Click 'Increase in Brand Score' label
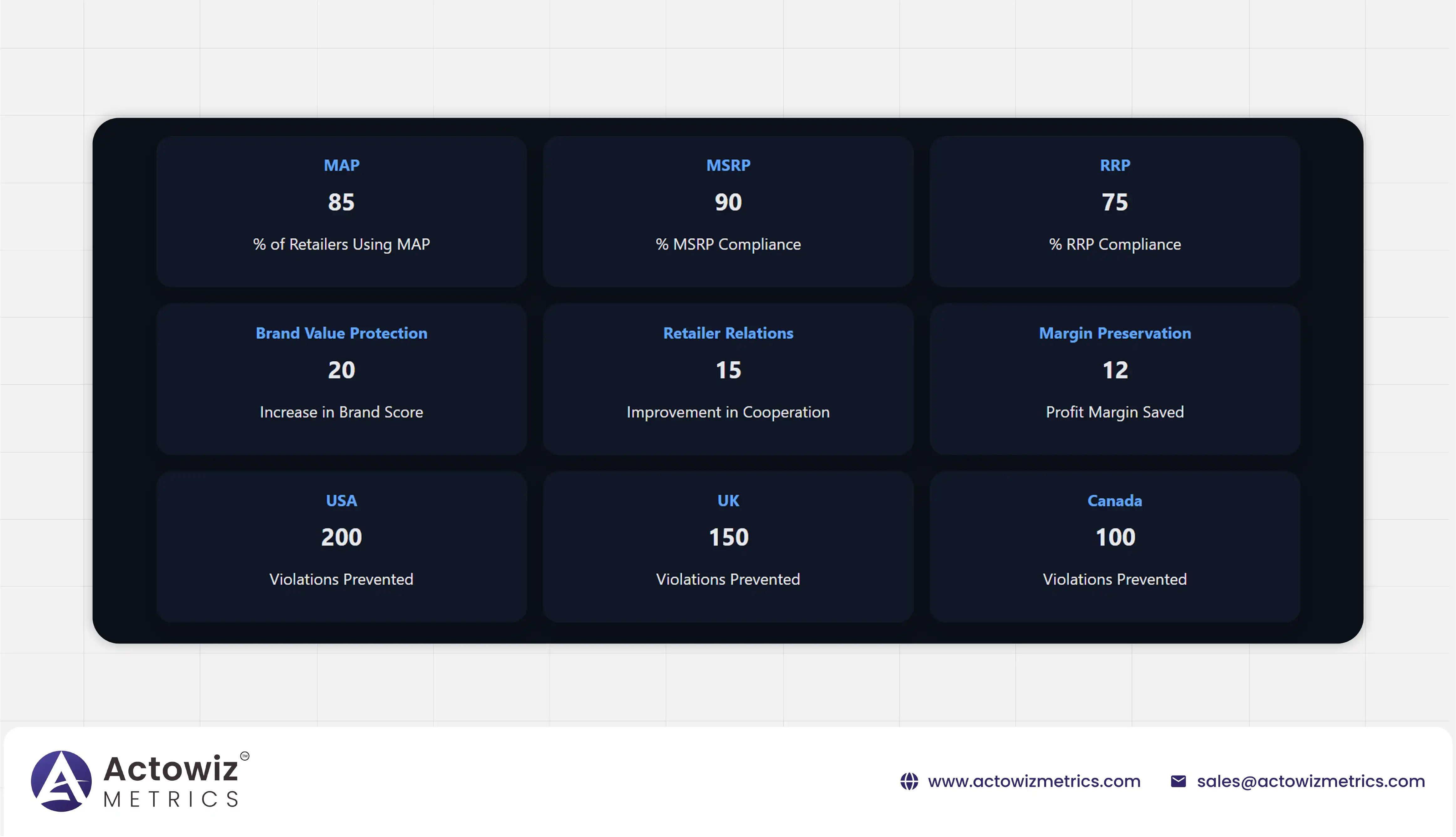 [x=341, y=412]
